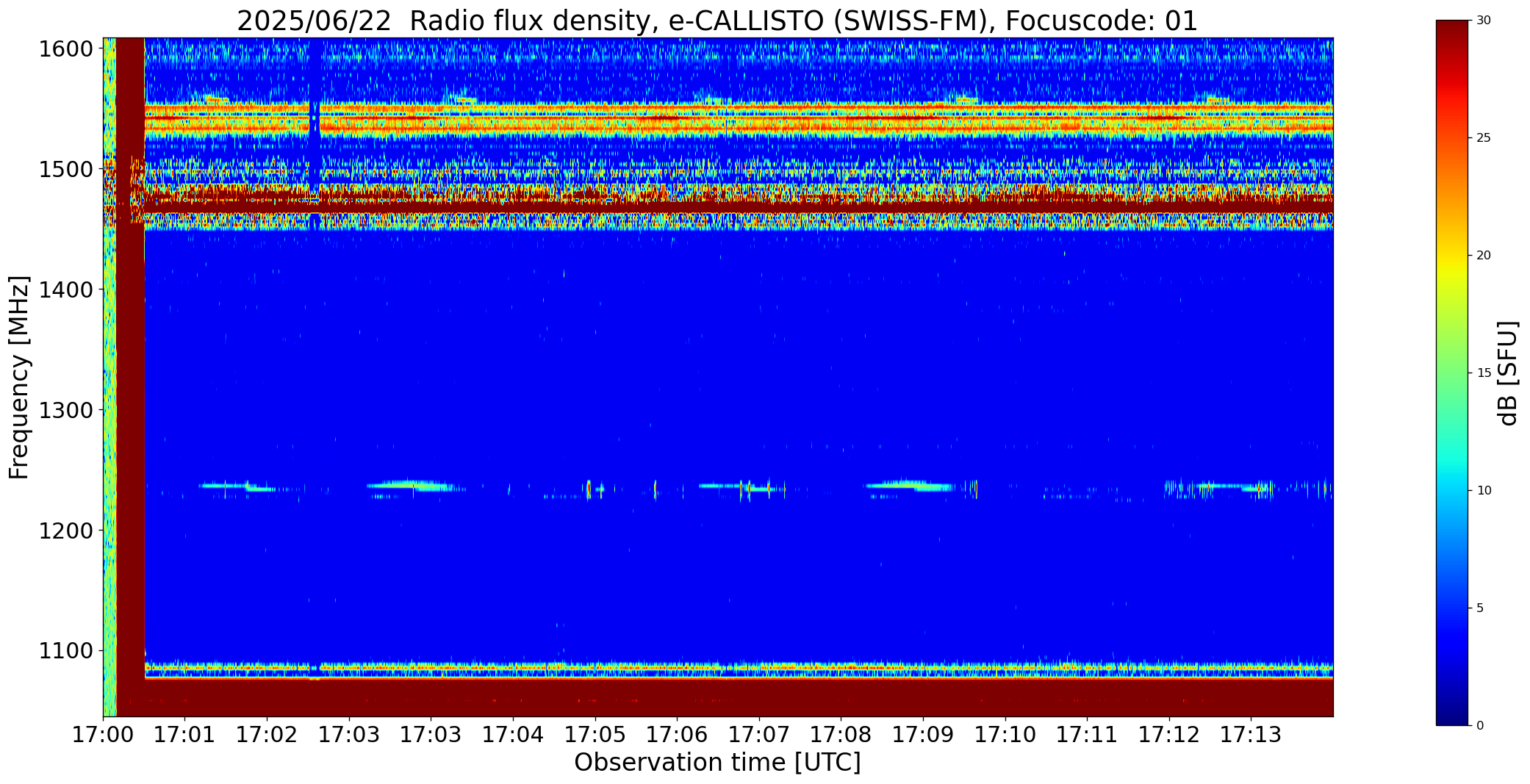Click the 1100 frequency tick label

[x=66, y=651]
